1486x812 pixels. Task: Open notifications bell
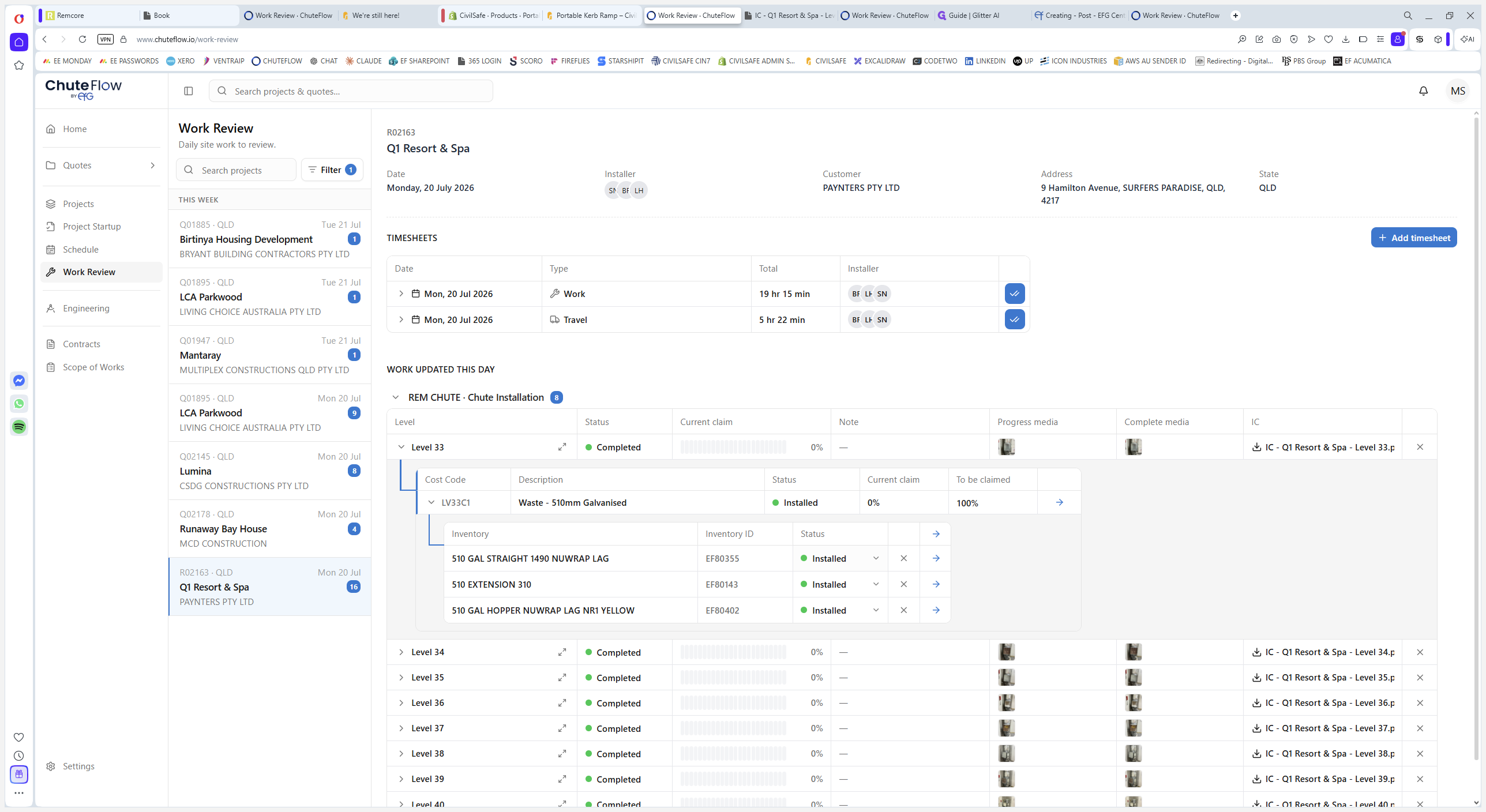point(1423,91)
